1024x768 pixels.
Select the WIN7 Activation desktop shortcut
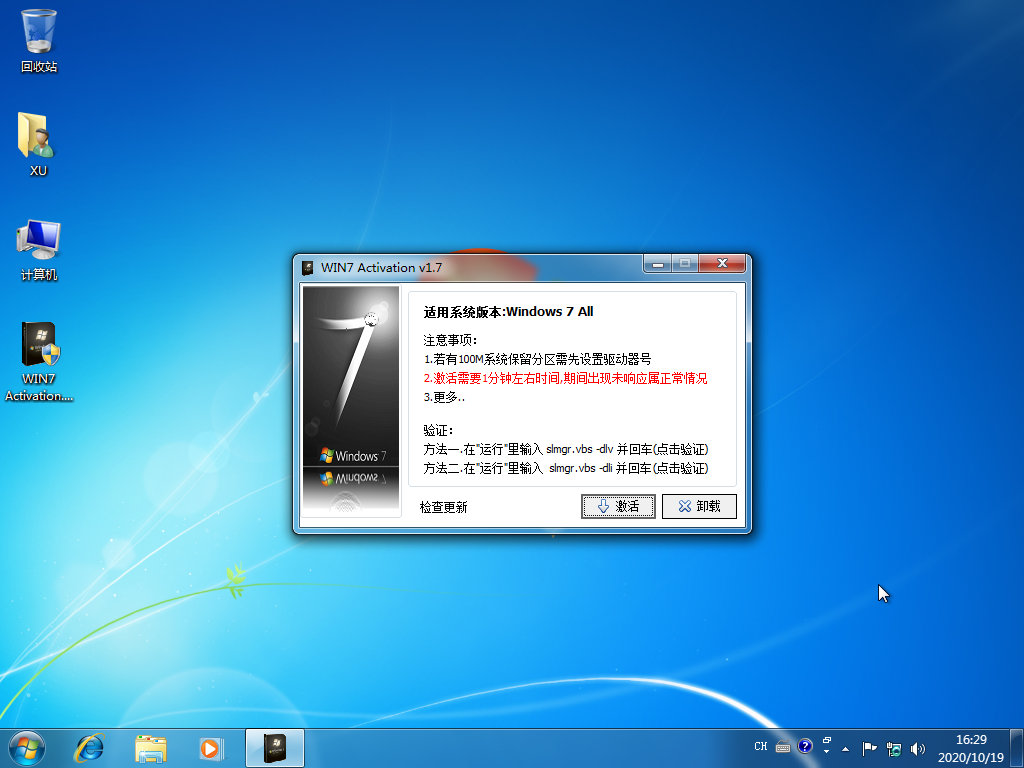[x=39, y=358]
